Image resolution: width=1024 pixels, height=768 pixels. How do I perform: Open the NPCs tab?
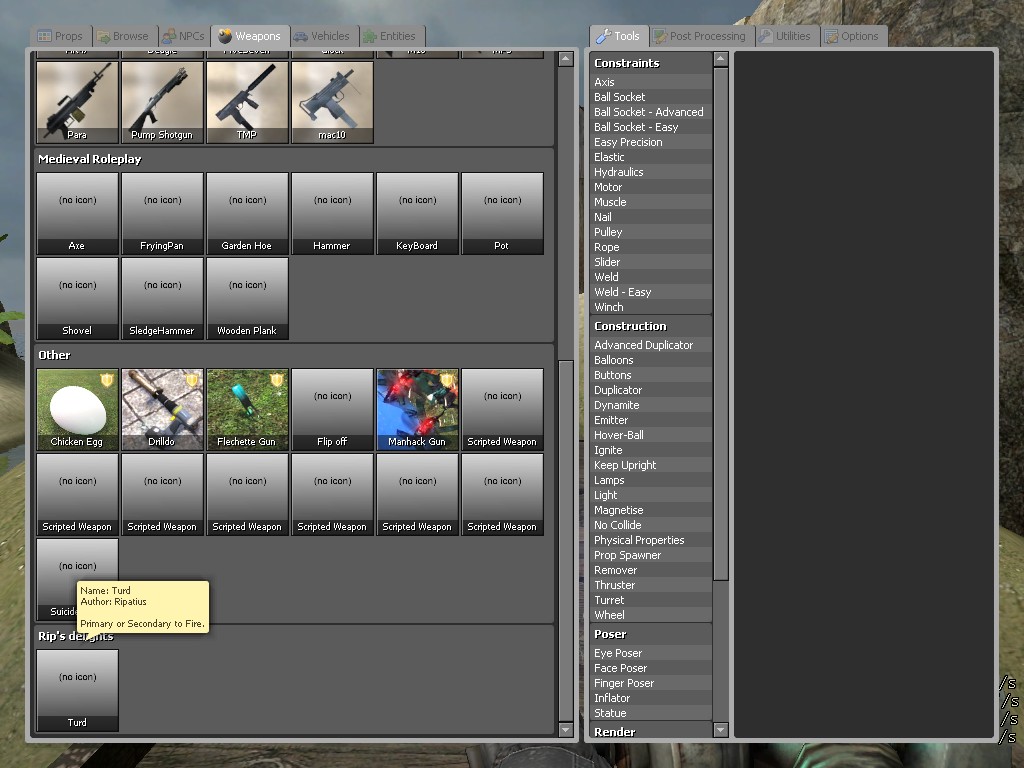coord(183,36)
